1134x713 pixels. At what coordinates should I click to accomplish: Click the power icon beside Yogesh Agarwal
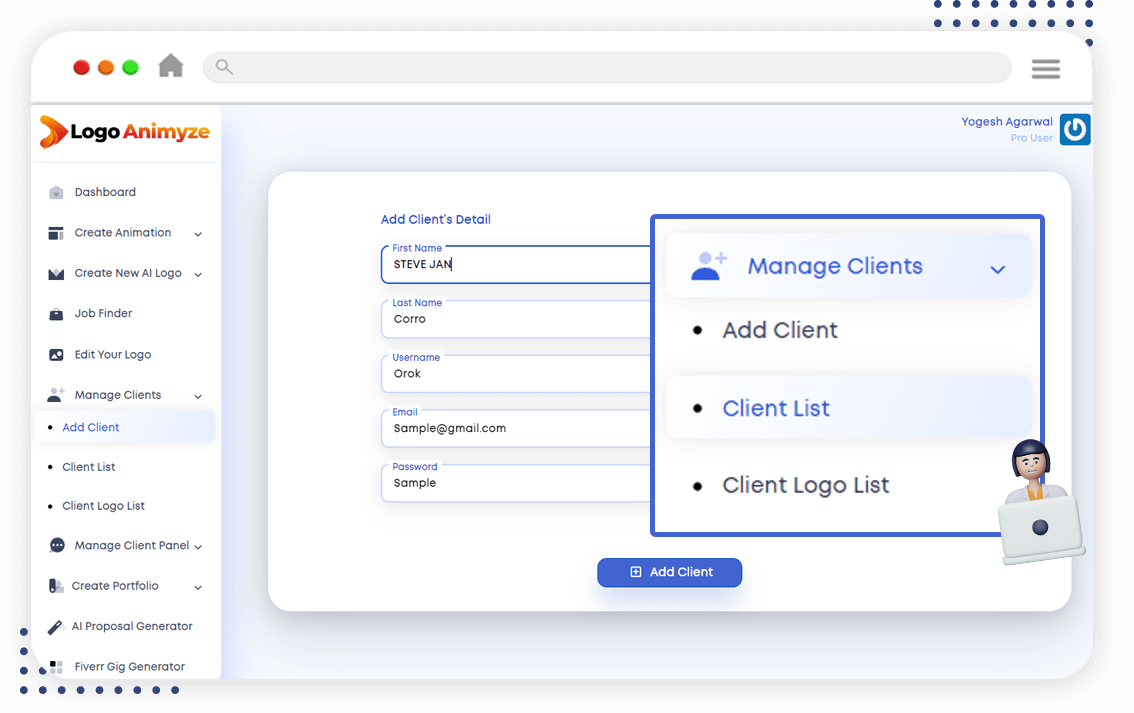1074,129
